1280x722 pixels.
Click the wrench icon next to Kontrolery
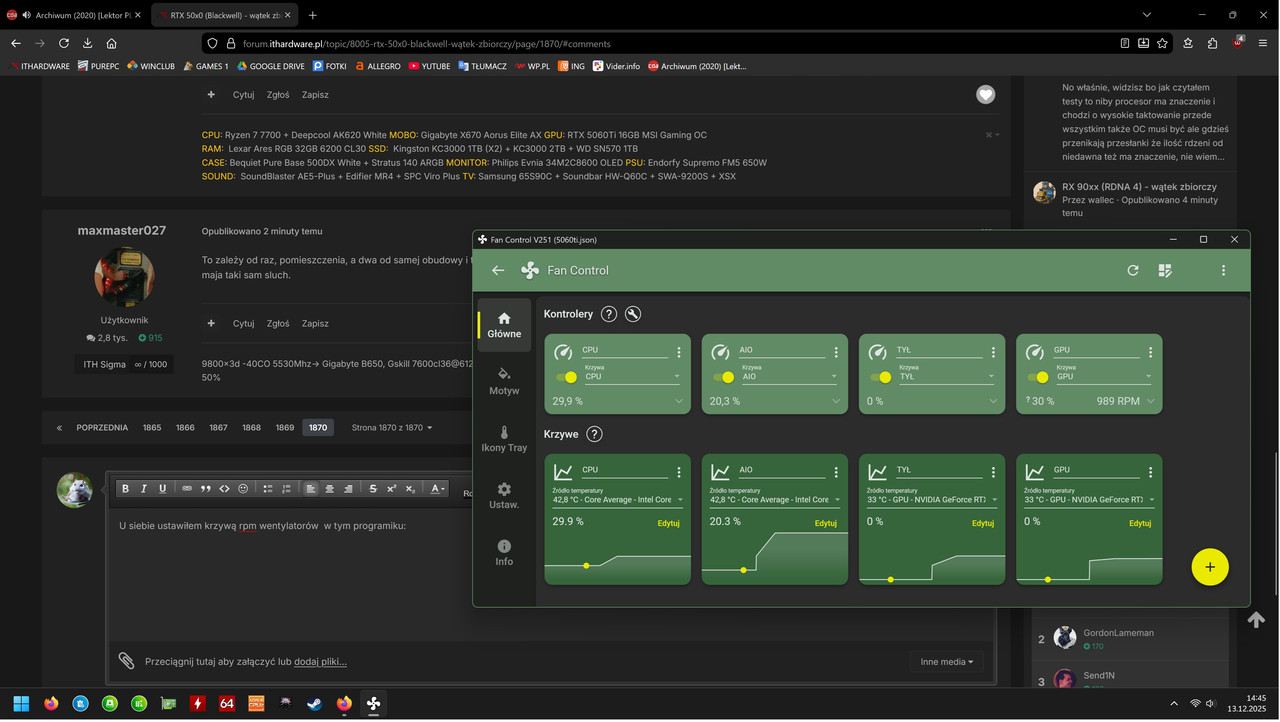point(633,314)
